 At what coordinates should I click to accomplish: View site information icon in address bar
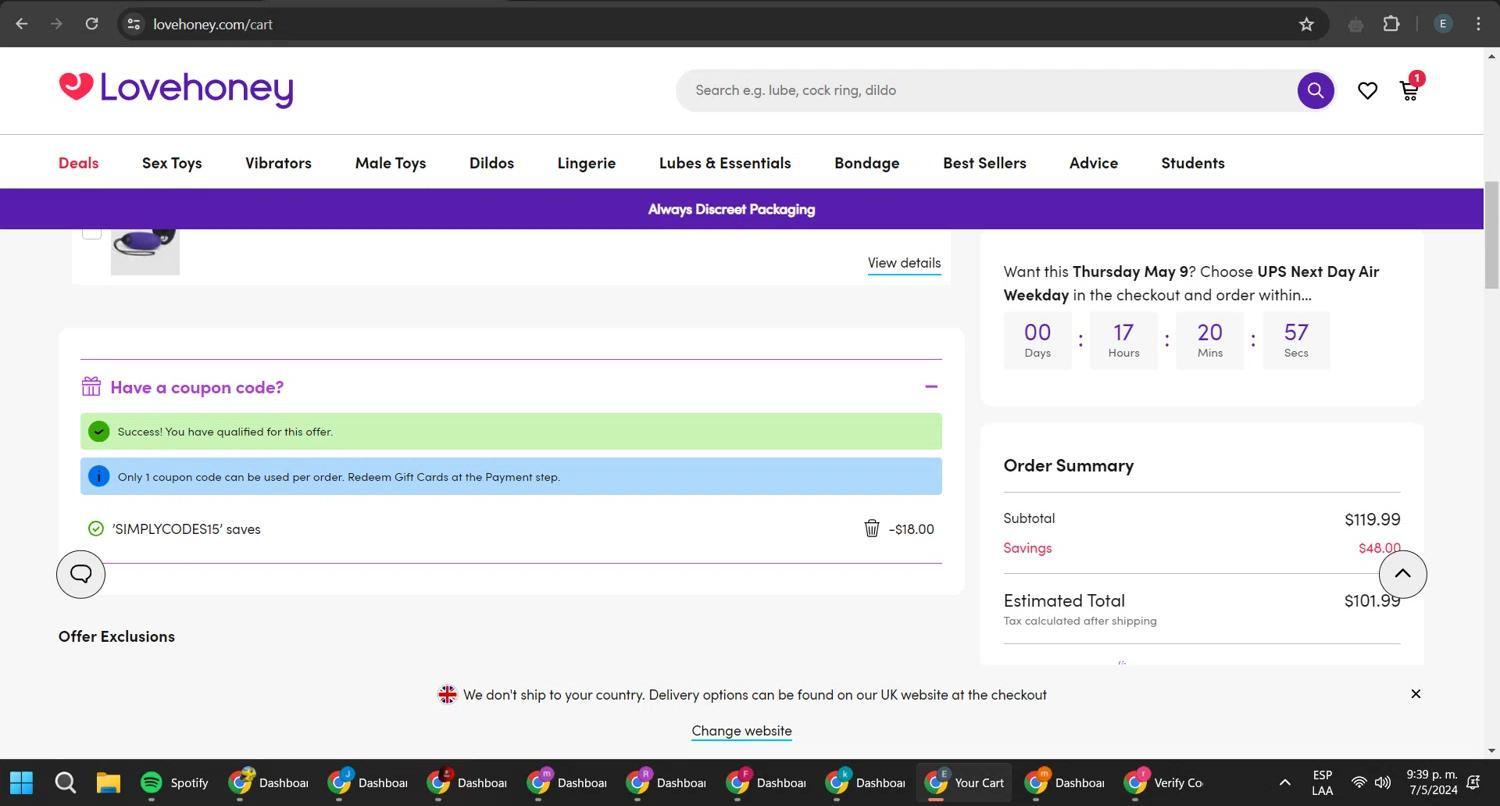point(133,24)
